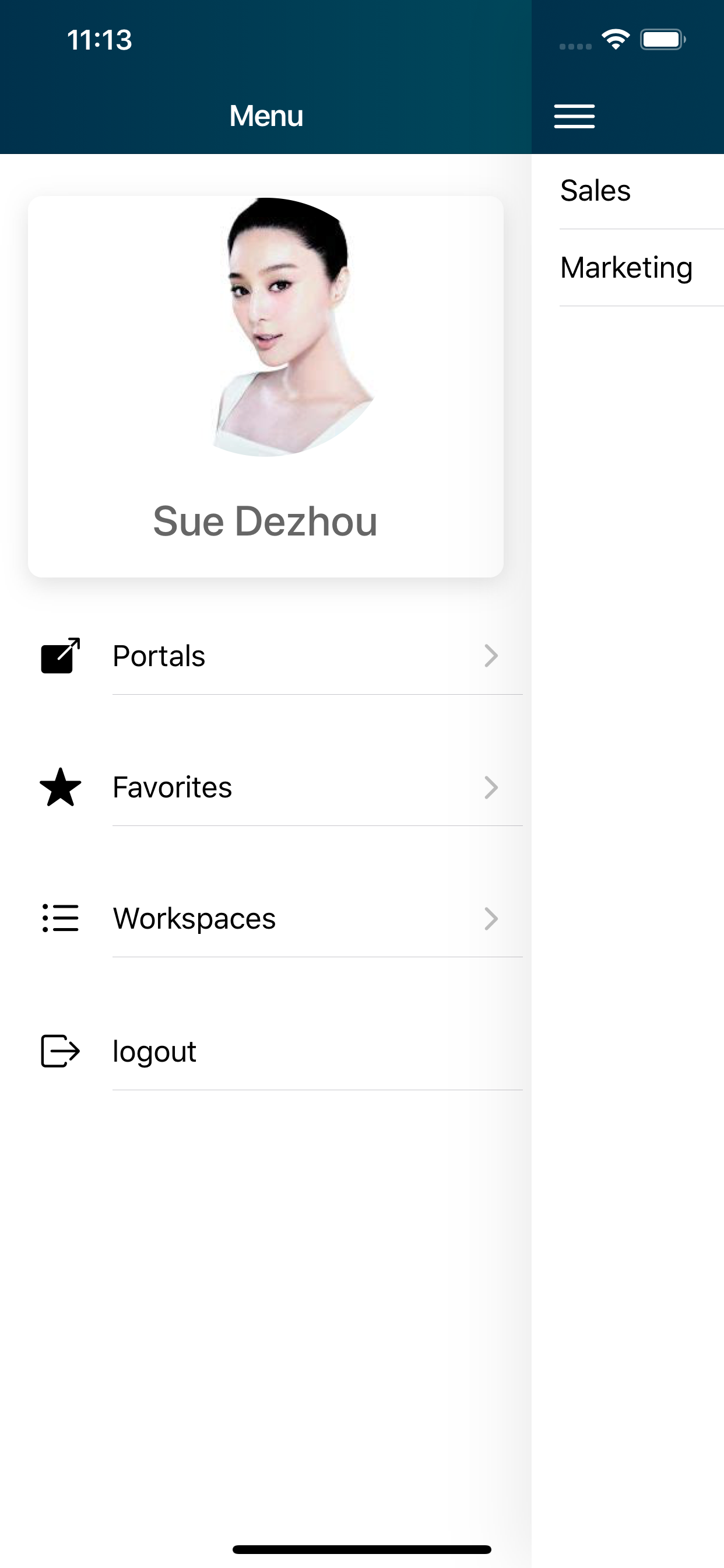Expand Workspaces using its chevron arrow

click(x=490, y=918)
